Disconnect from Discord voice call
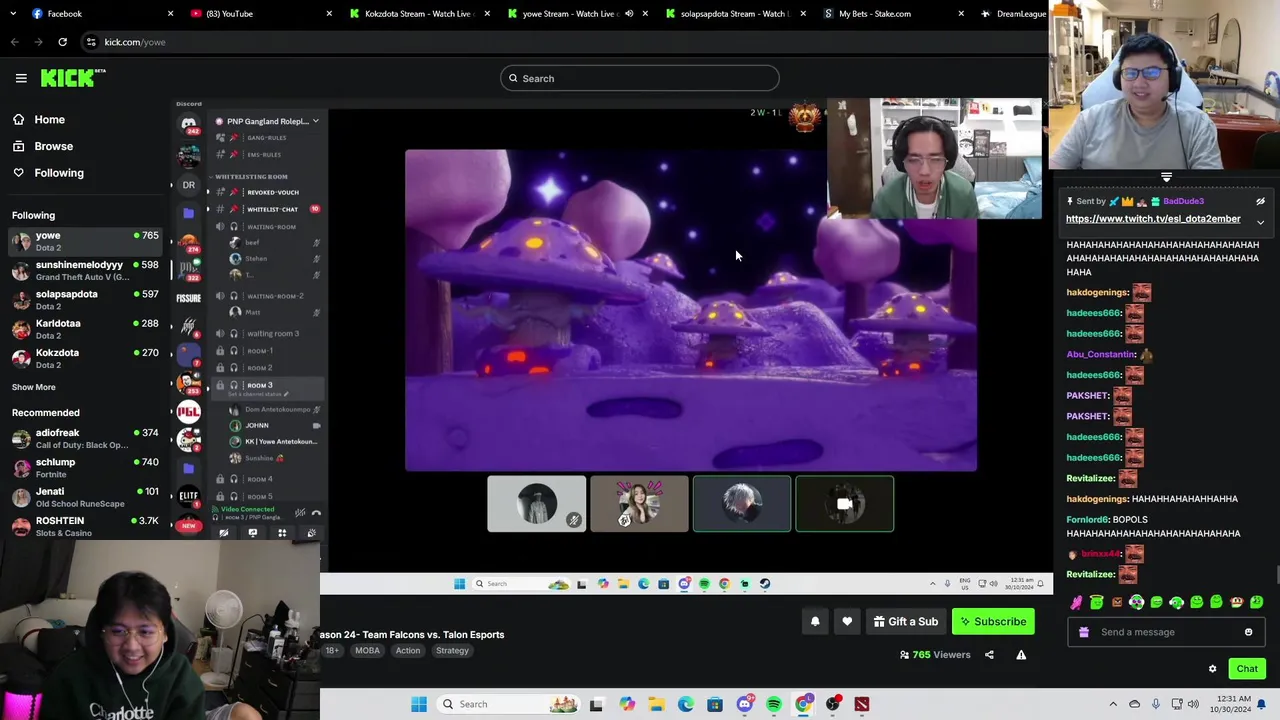Screen dimensions: 1280x720 tap(316, 513)
